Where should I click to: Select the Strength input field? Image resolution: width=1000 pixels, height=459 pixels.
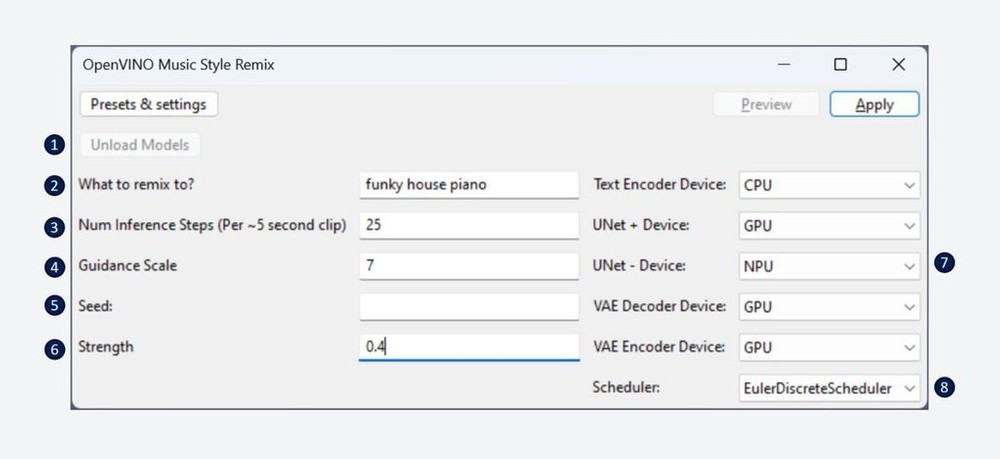(468, 347)
